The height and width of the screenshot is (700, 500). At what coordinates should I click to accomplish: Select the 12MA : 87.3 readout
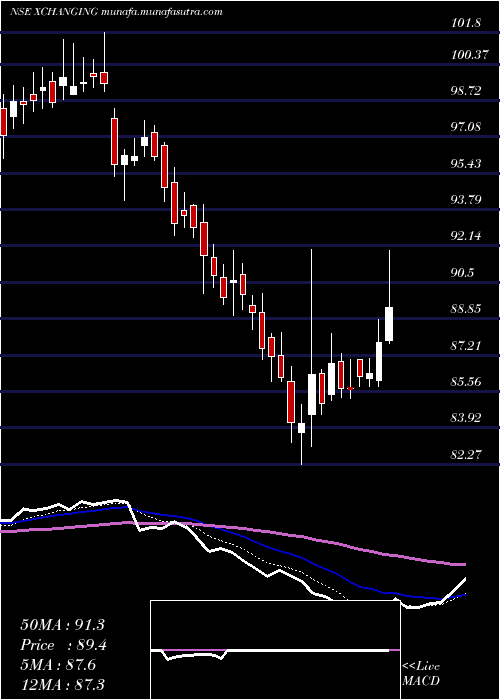tap(62, 684)
